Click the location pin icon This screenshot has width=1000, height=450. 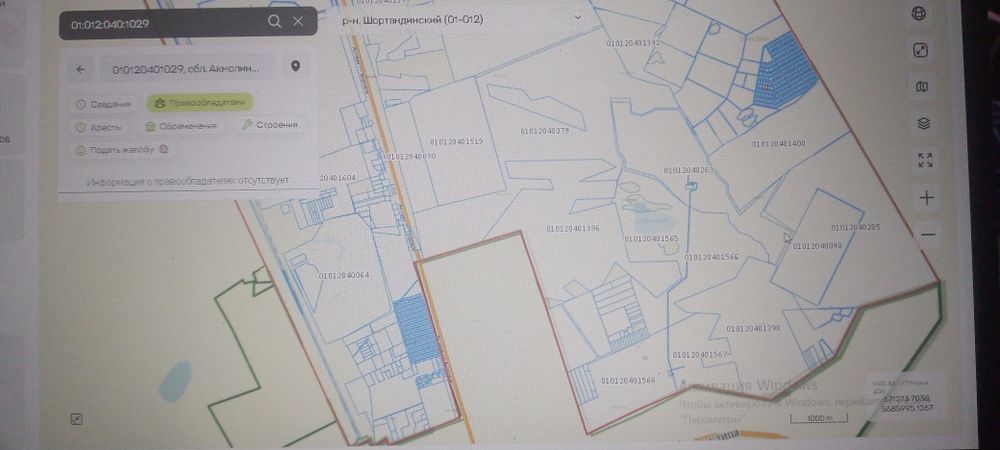pyautogui.click(x=295, y=66)
